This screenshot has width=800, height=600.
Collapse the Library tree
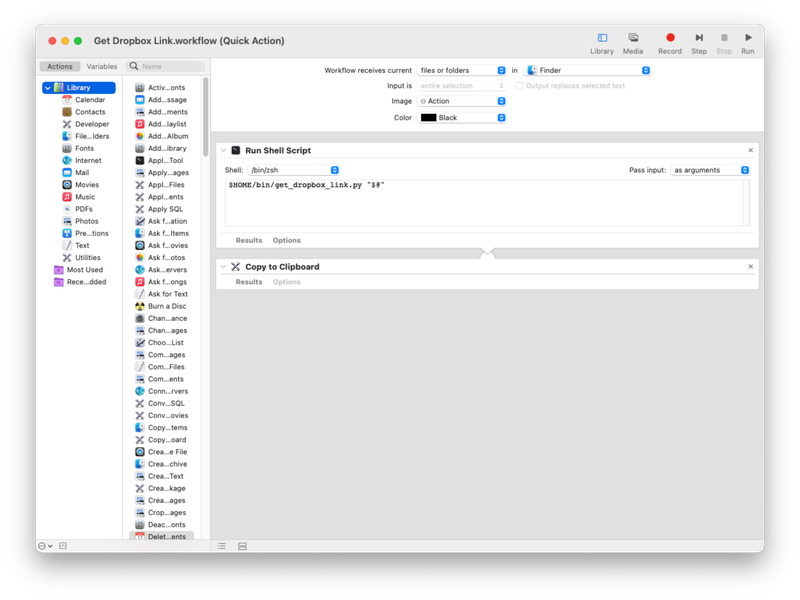[47, 88]
